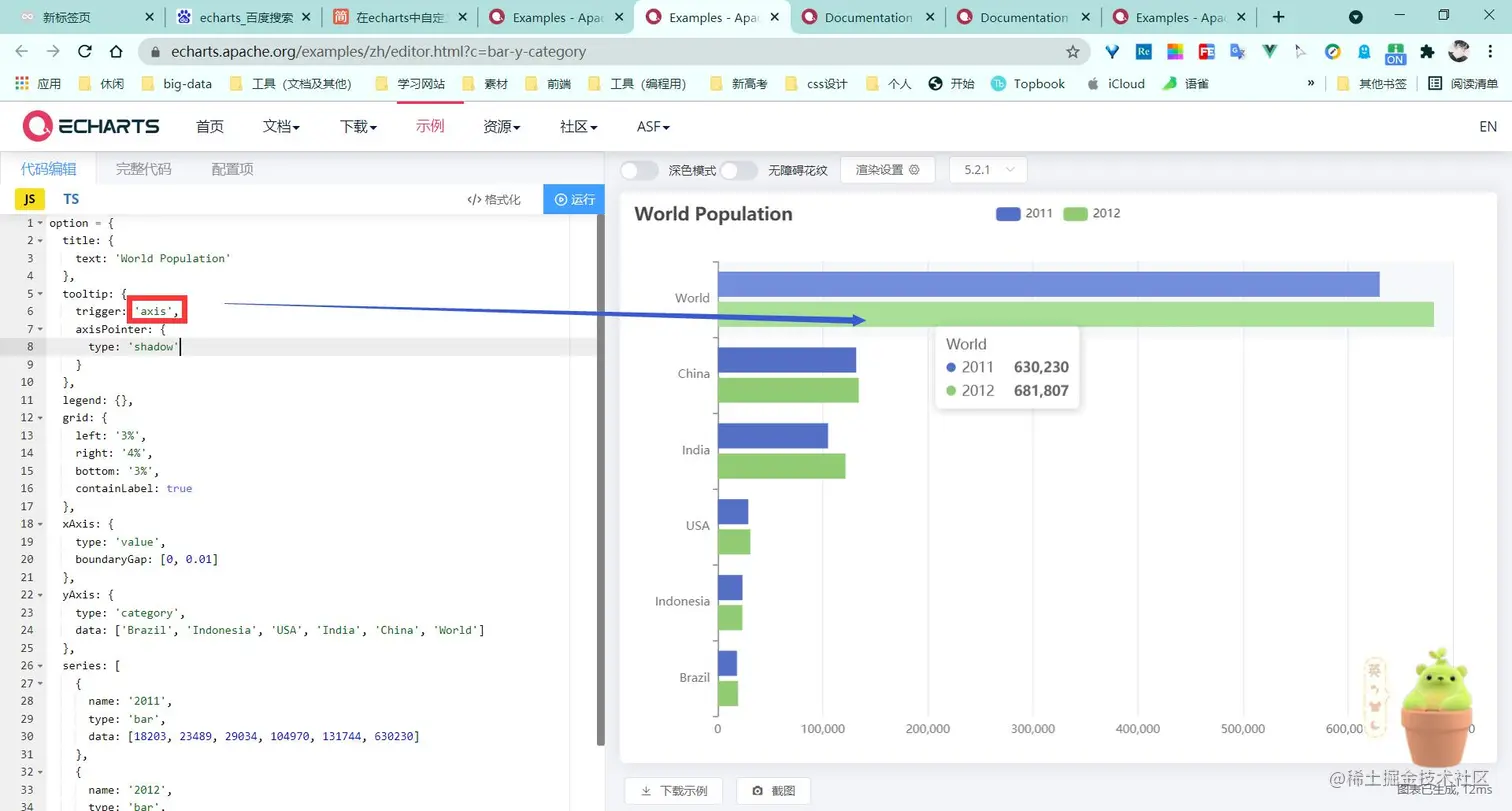
Task: Click the code editor vertical scrollbar
Action: (600, 480)
